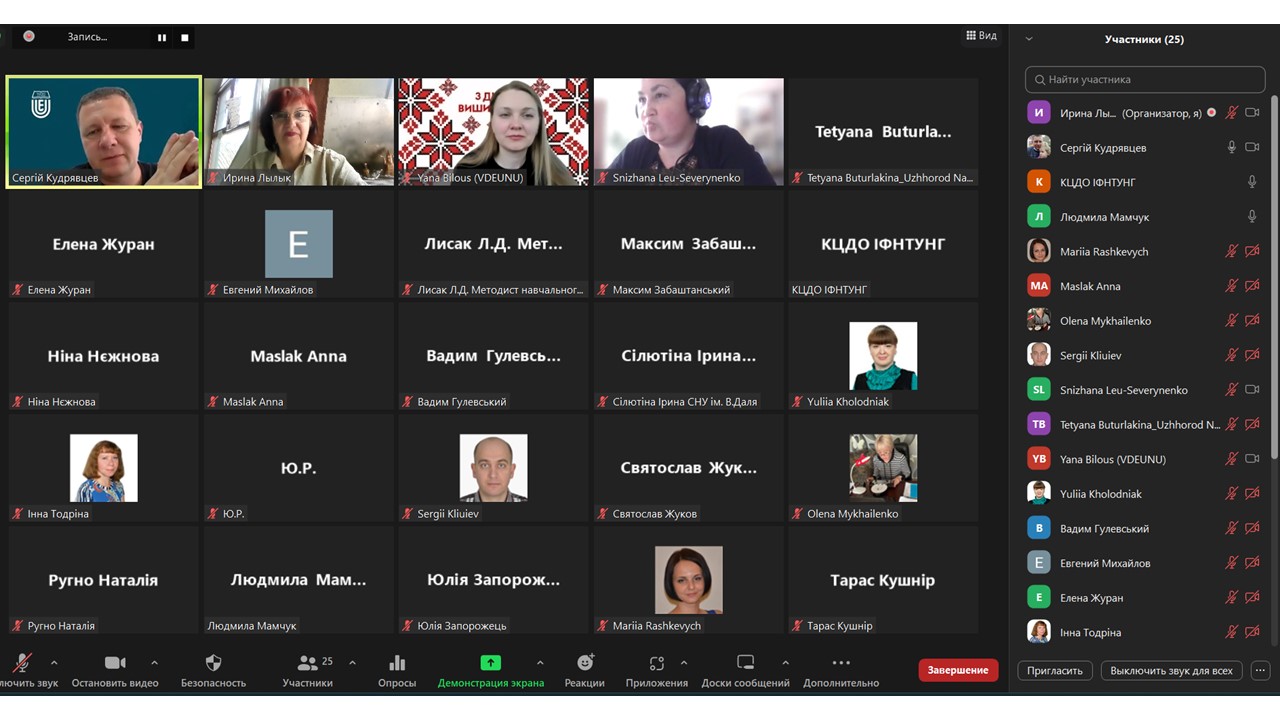Click the Найти участника search field
This screenshot has width=1280, height=720.
point(1144,79)
